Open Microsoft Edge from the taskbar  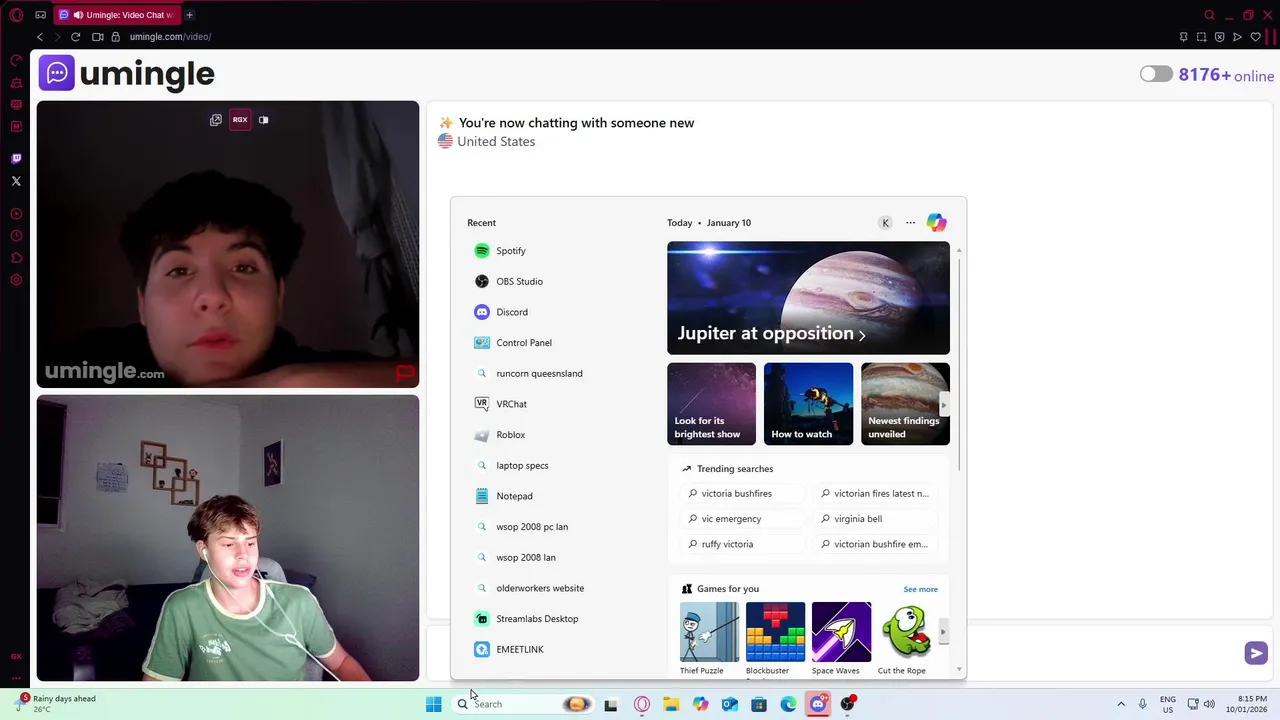tap(789, 704)
